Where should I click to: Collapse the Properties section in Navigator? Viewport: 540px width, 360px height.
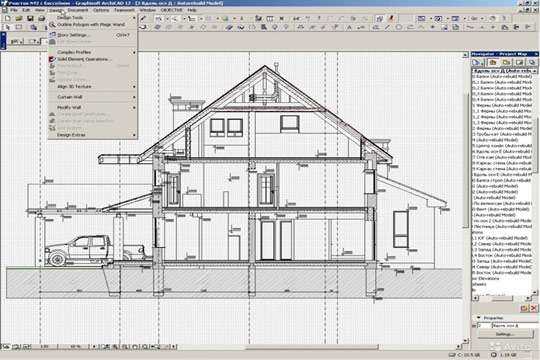click(x=479, y=317)
